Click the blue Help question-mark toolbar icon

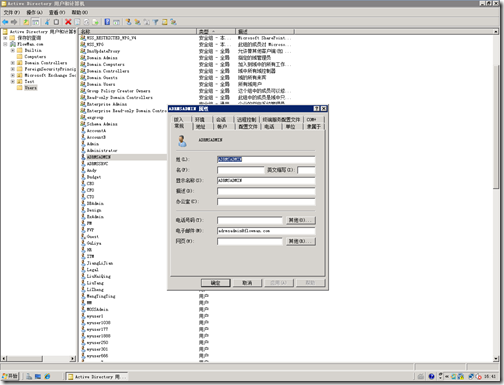click(x=107, y=22)
